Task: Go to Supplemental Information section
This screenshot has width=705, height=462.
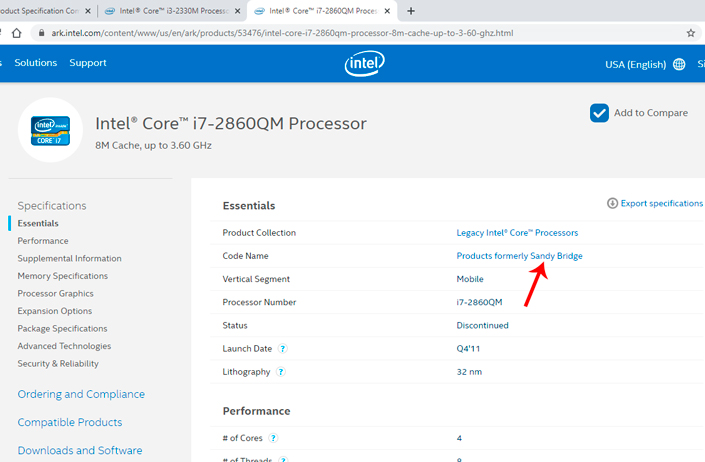Action: click(69, 258)
